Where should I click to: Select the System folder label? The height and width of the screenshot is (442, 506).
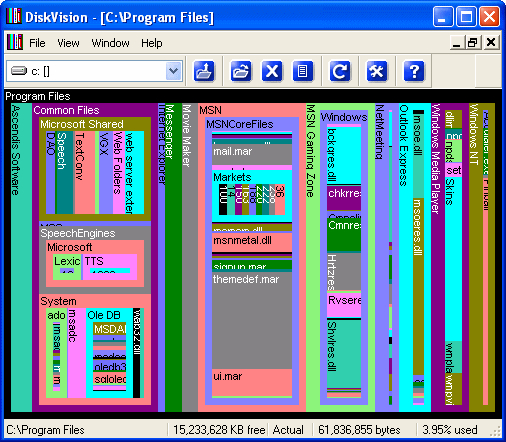pos(58,301)
